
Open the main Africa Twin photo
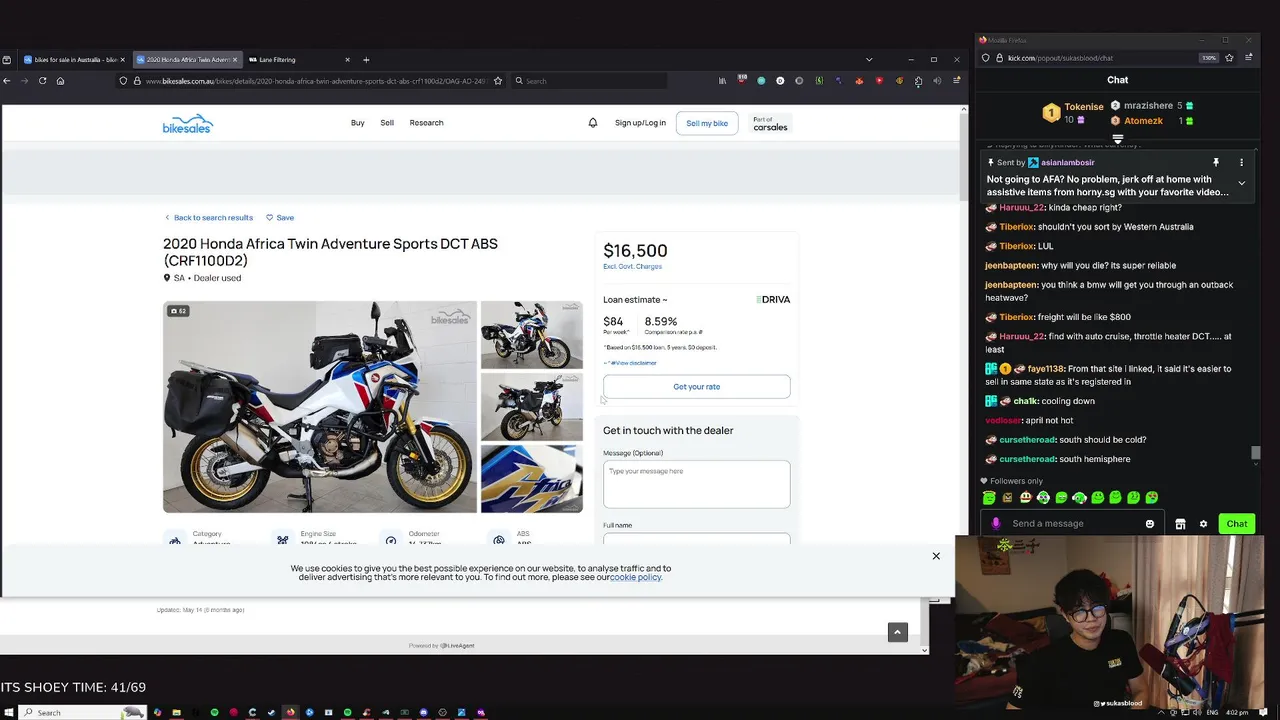[320, 407]
